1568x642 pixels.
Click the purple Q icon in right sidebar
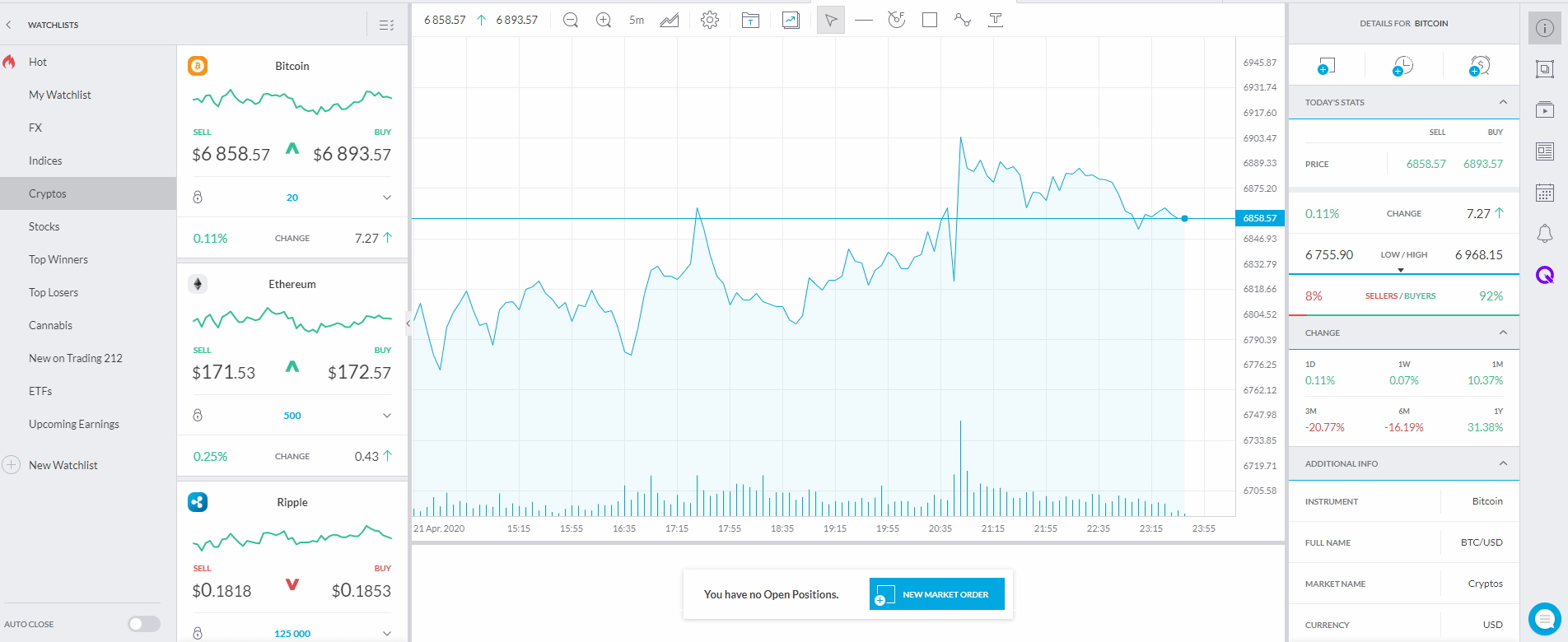pyautogui.click(x=1545, y=275)
